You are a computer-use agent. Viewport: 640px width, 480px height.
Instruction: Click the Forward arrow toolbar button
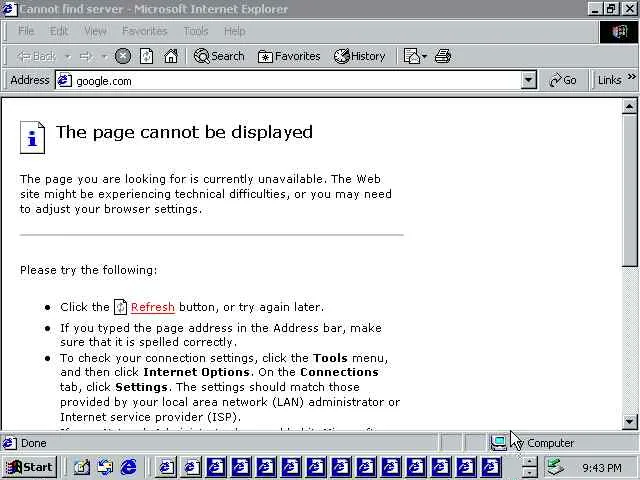[86, 56]
